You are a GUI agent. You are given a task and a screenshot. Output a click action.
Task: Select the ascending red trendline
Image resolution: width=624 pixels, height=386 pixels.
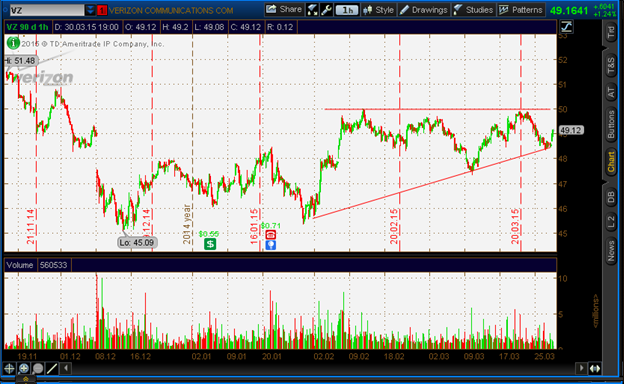click(432, 183)
